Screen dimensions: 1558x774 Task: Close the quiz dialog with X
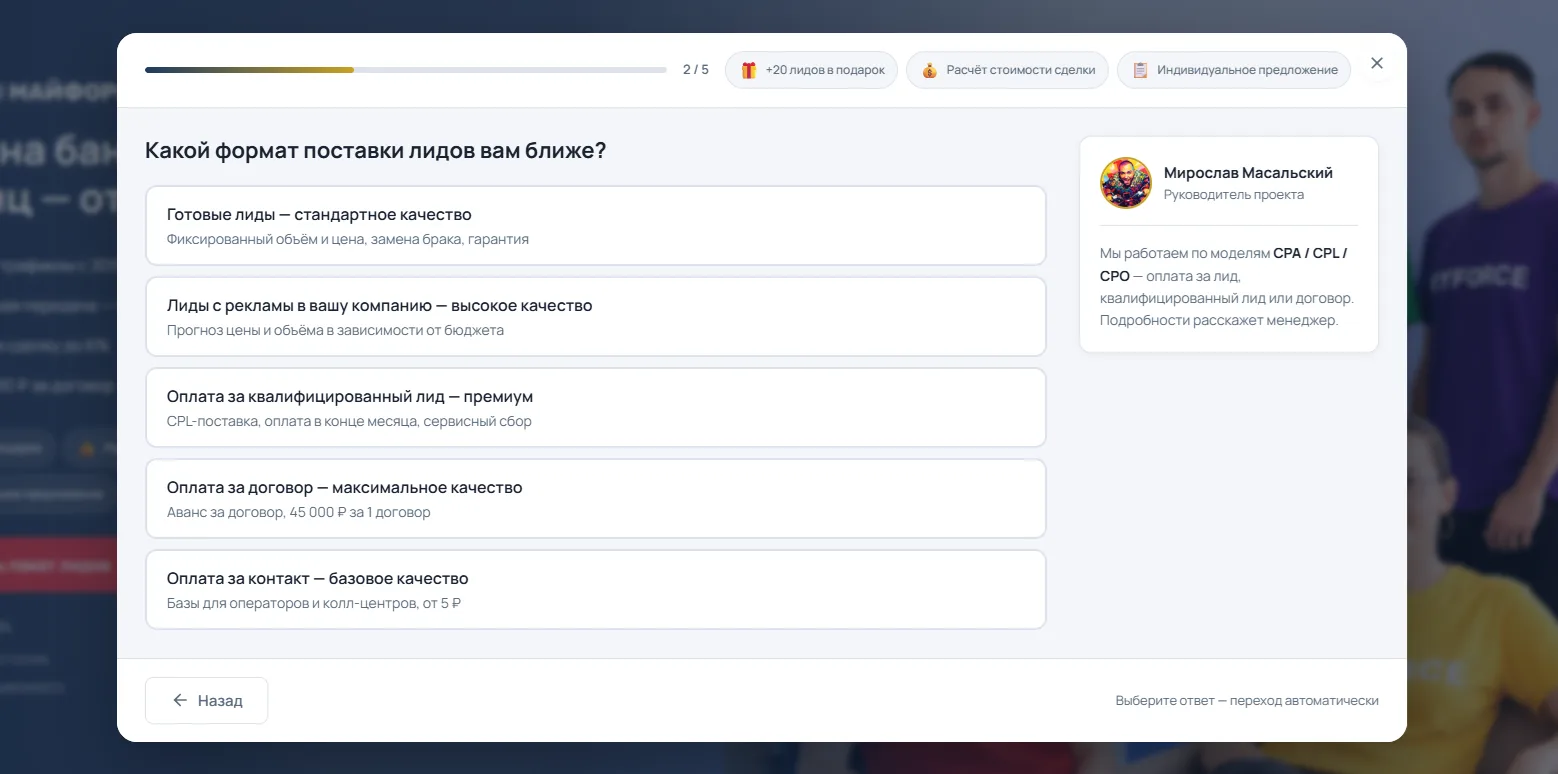coord(1377,63)
